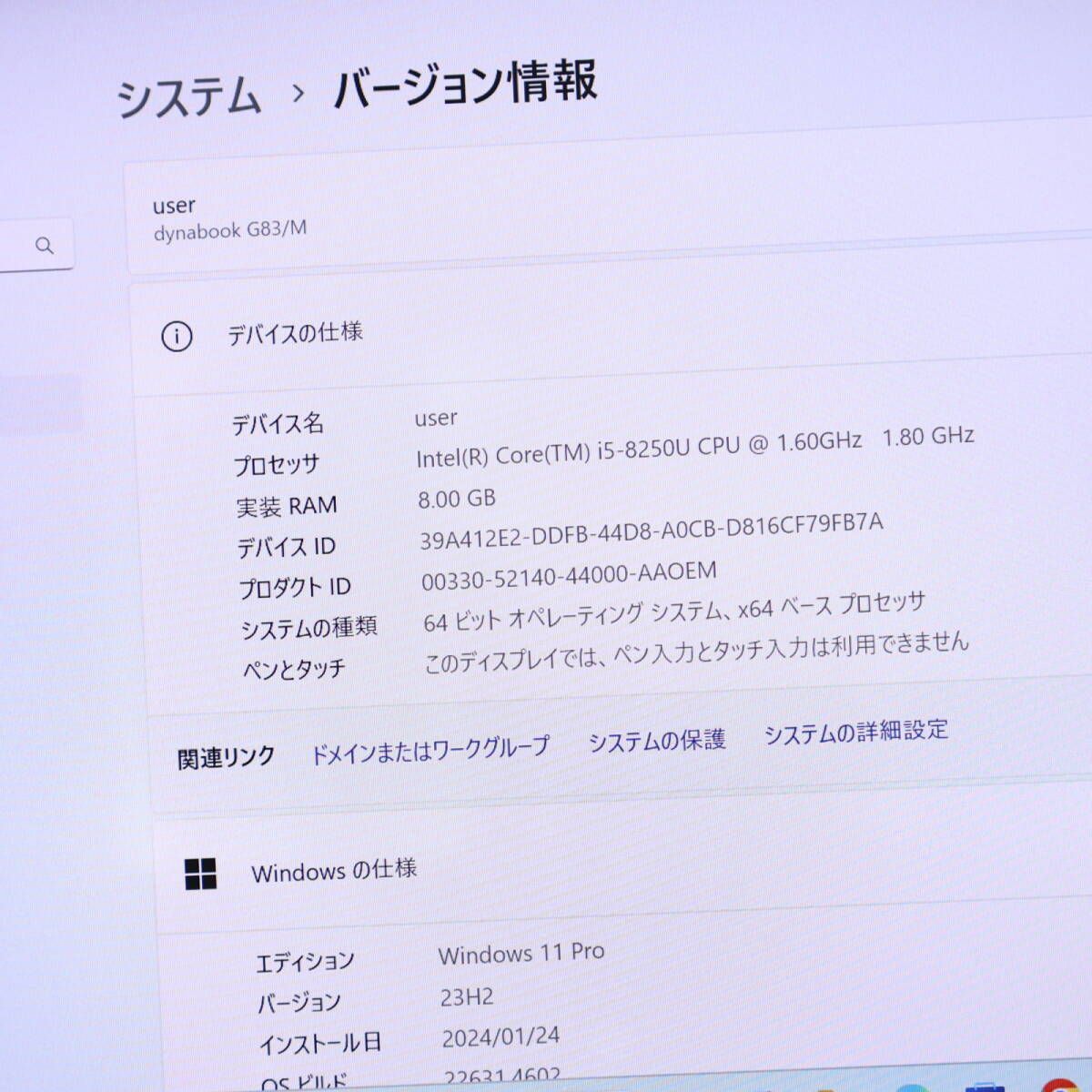This screenshot has height=1092, width=1092.
Task: Click the プロダクト ID label
Action: (x=295, y=588)
